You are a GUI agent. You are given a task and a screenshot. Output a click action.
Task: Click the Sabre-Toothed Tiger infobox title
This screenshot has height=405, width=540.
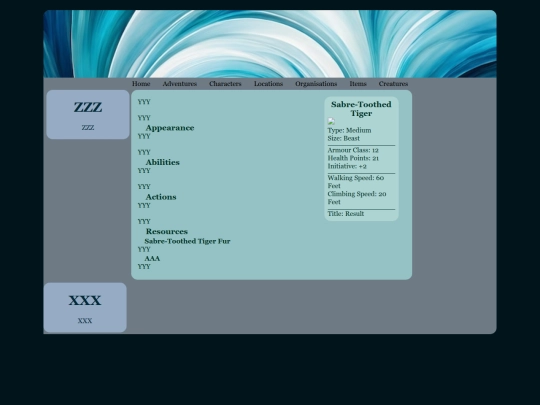[x=361, y=109]
